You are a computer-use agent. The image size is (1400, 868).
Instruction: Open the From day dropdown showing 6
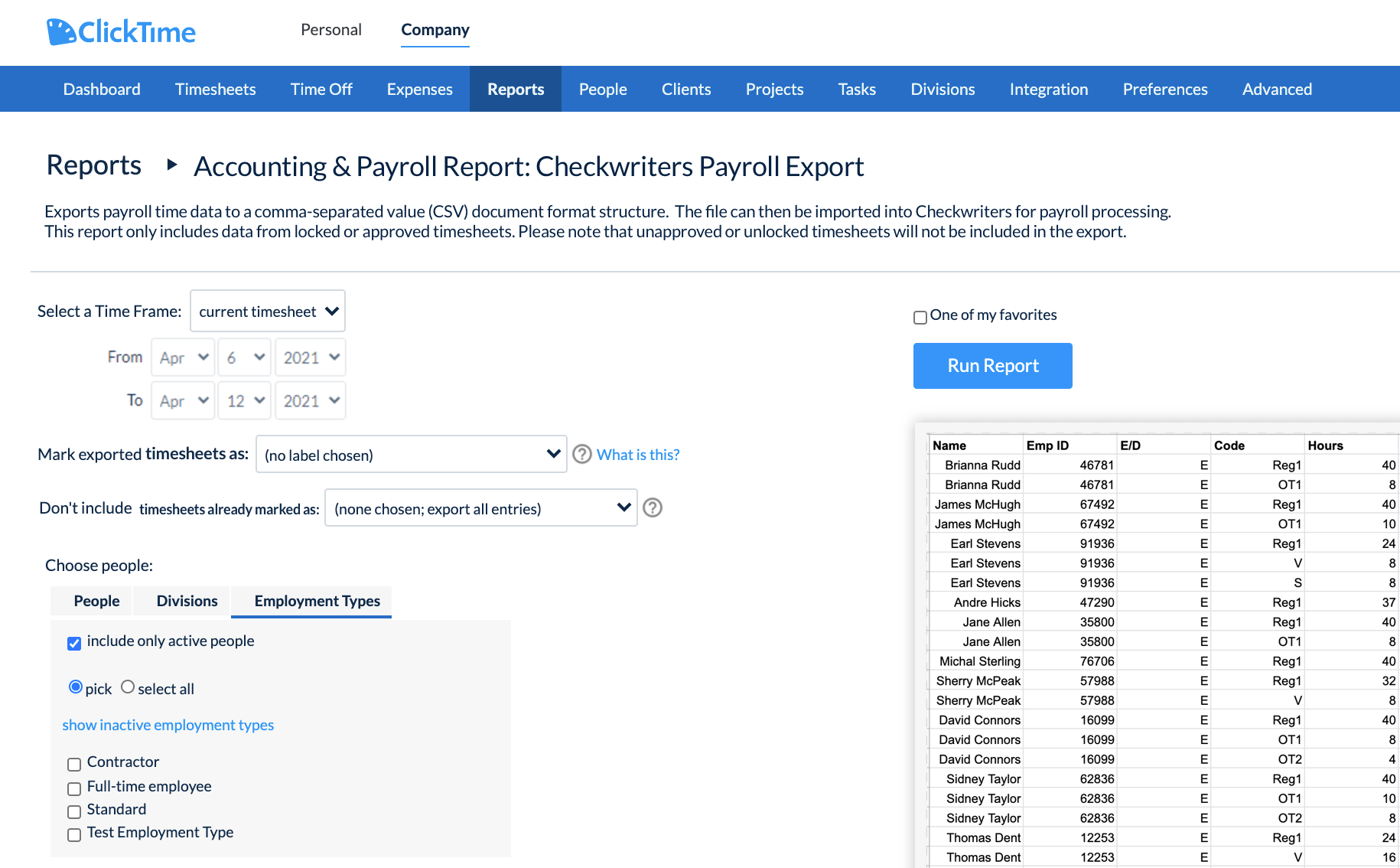click(x=245, y=357)
